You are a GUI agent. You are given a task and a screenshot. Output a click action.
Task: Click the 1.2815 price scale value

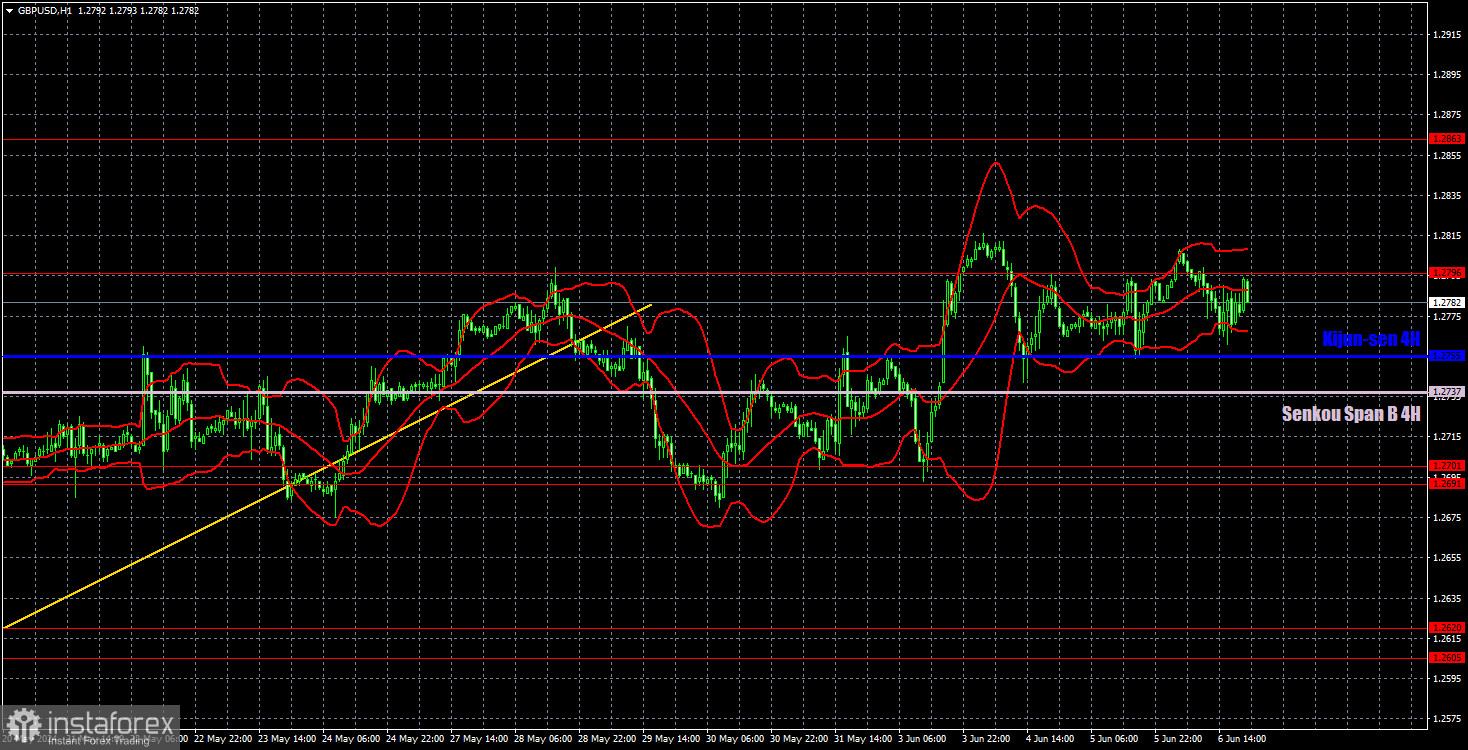[x=1447, y=236]
